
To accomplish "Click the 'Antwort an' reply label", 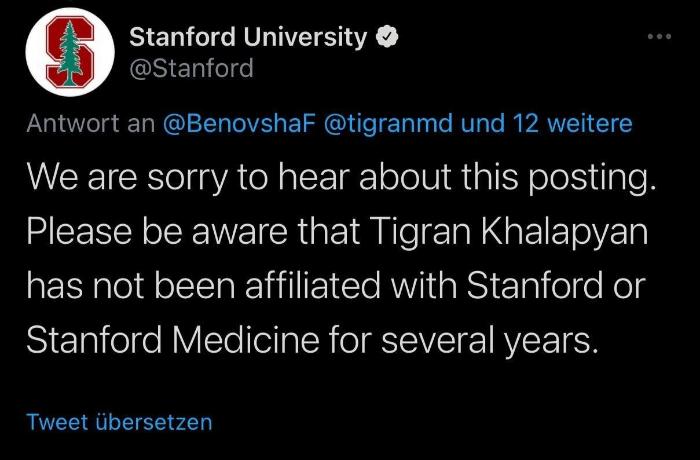I will (x=91, y=123).
